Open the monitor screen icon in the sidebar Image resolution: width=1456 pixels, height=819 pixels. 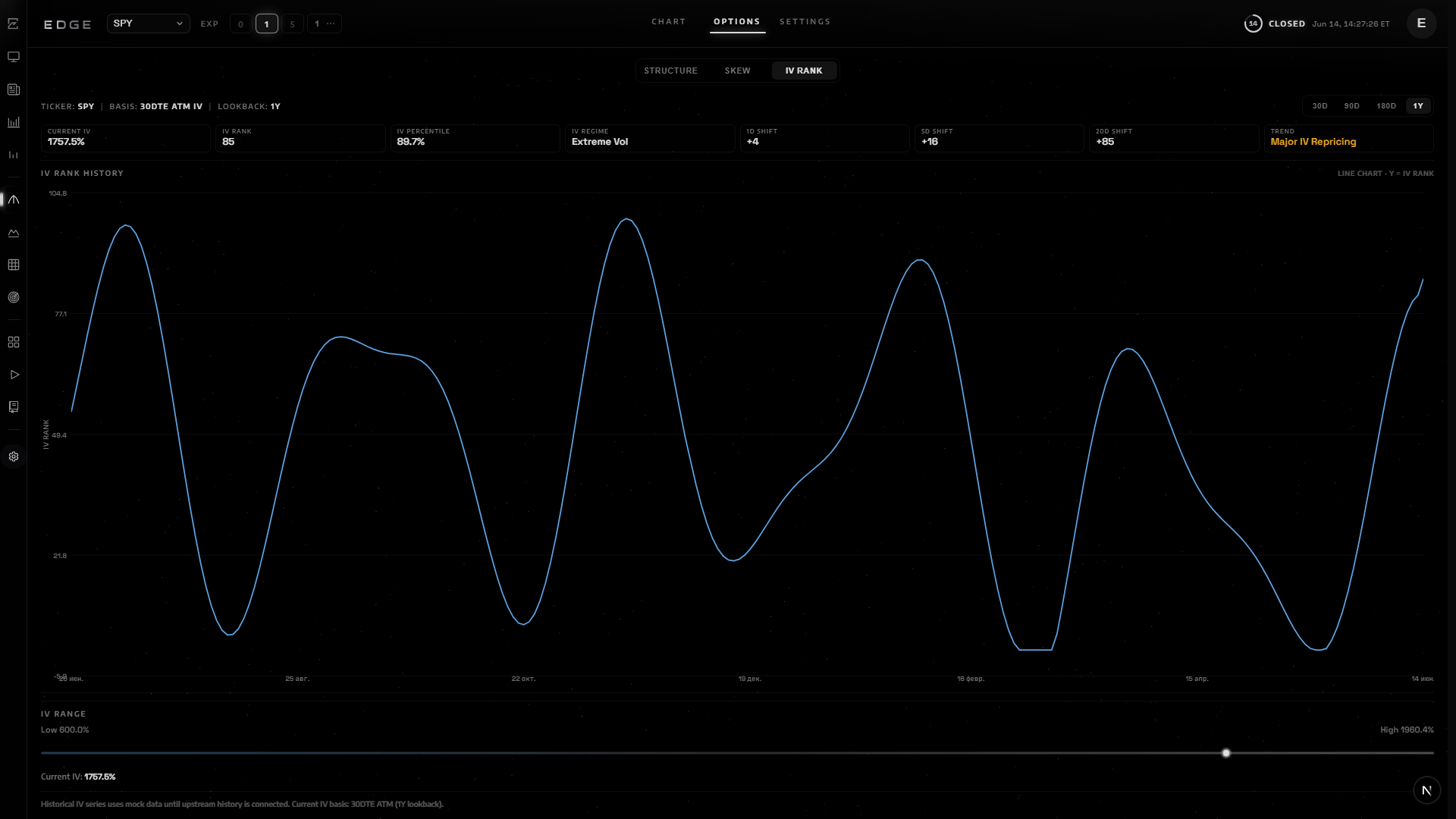[x=14, y=57]
